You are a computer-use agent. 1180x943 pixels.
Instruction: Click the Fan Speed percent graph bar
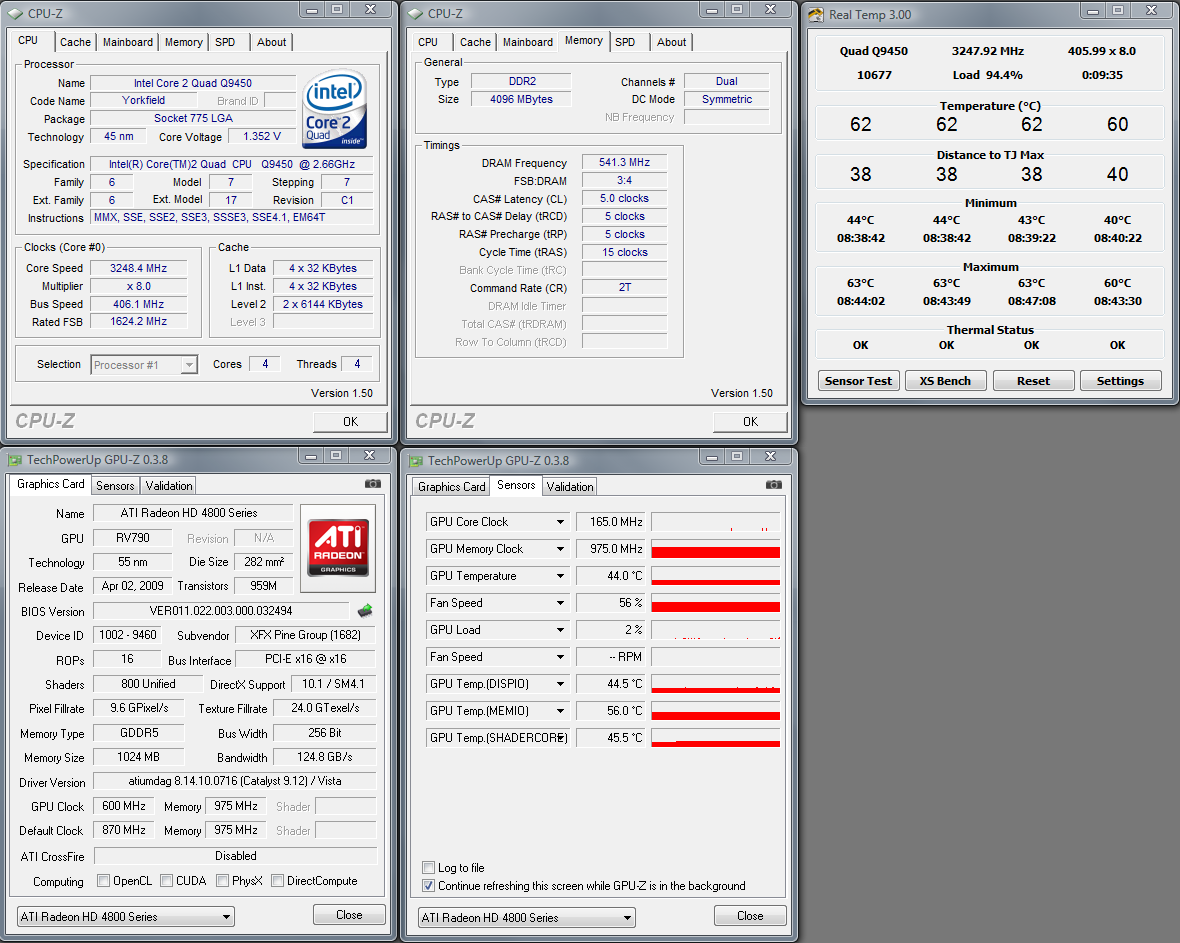tap(716, 603)
